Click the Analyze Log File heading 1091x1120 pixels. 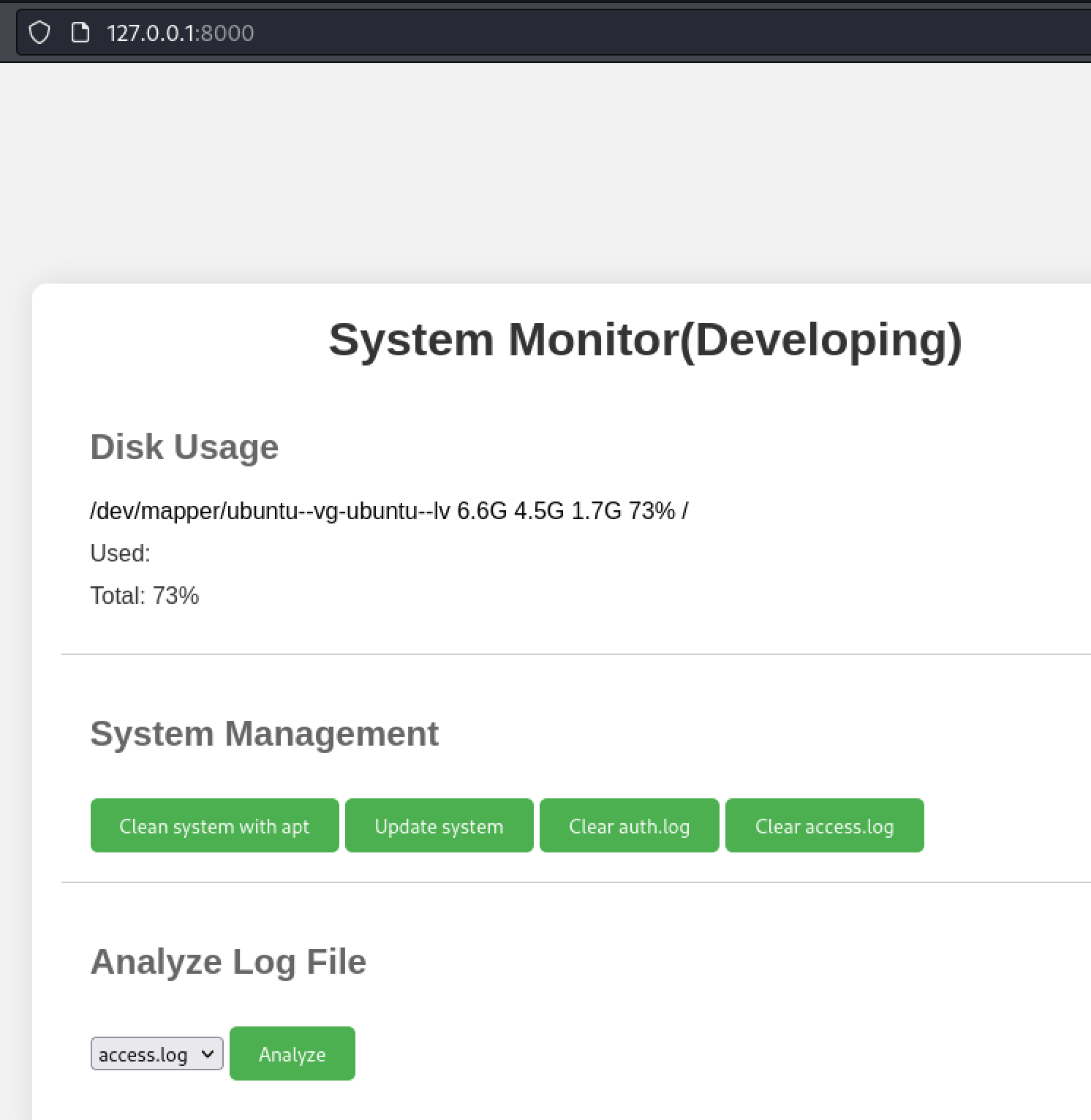click(x=228, y=961)
